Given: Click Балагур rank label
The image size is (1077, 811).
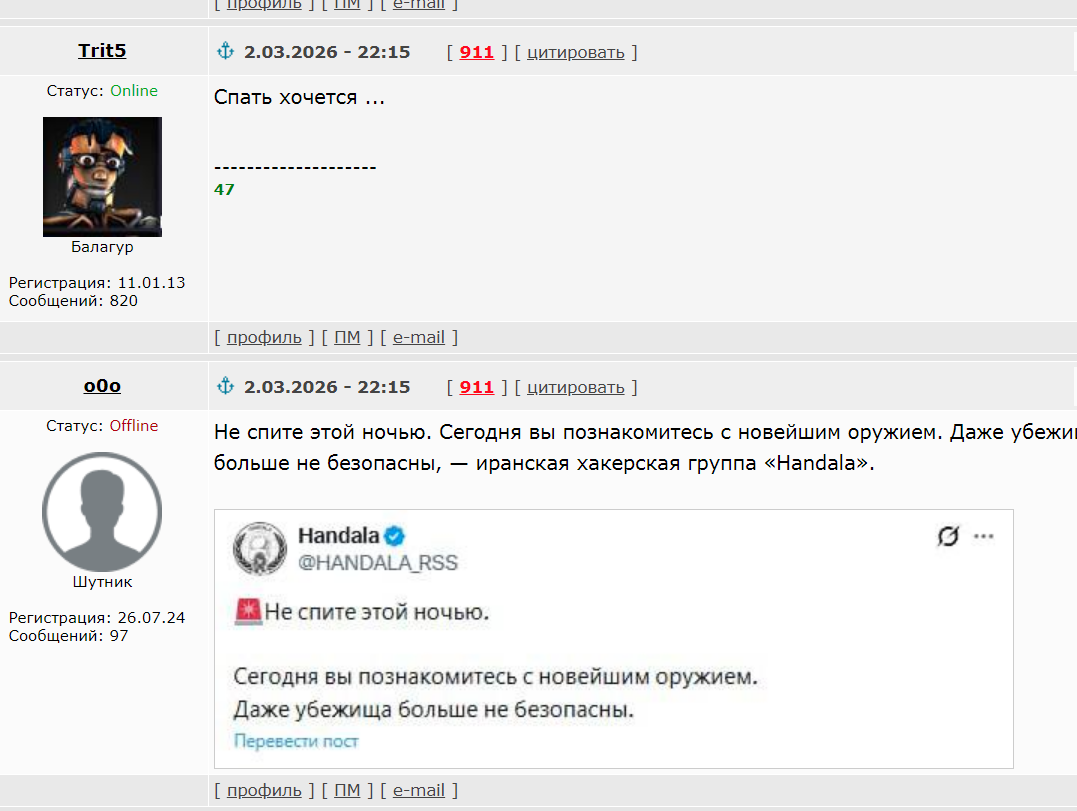Looking at the screenshot, I should (x=102, y=247).
